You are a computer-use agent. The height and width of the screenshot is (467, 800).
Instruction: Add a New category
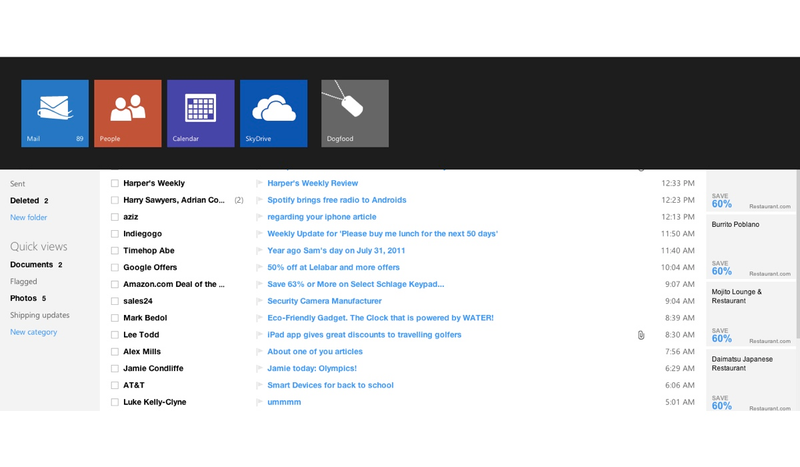[34, 332]
